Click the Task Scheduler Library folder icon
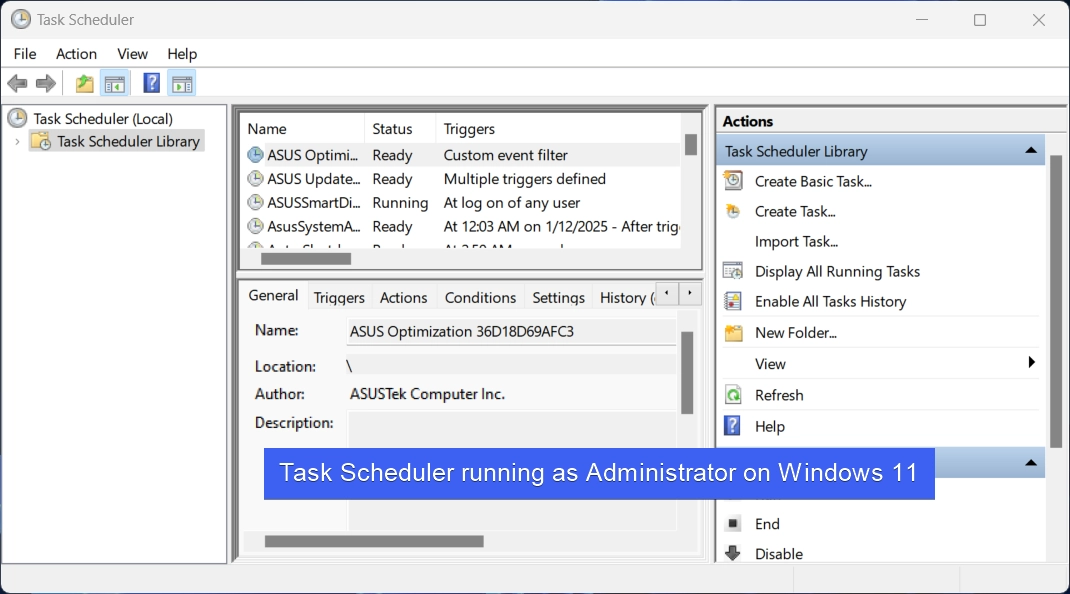The height and width of the screenshot is (594, 1070). point(41,141)
